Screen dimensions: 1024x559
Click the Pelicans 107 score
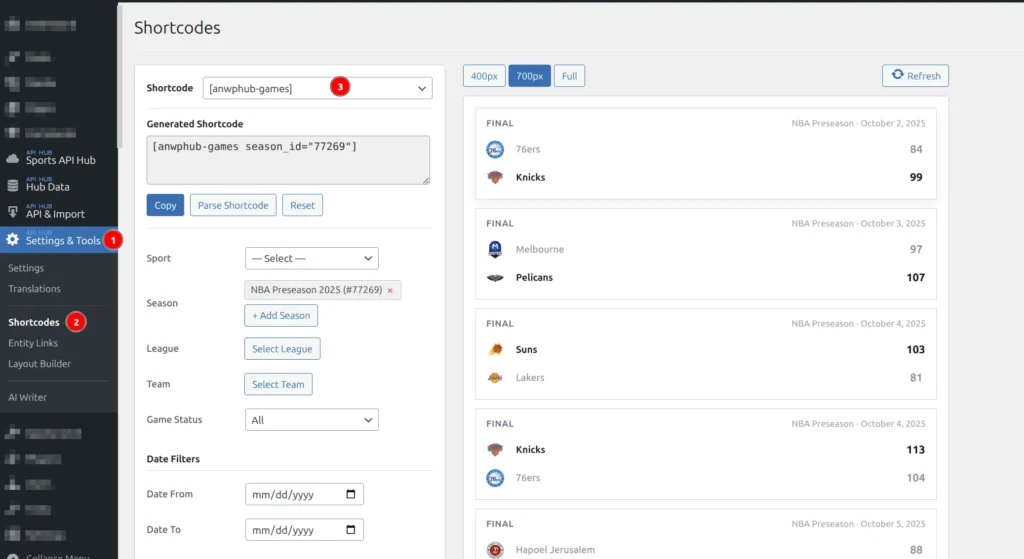pos(916,278)
